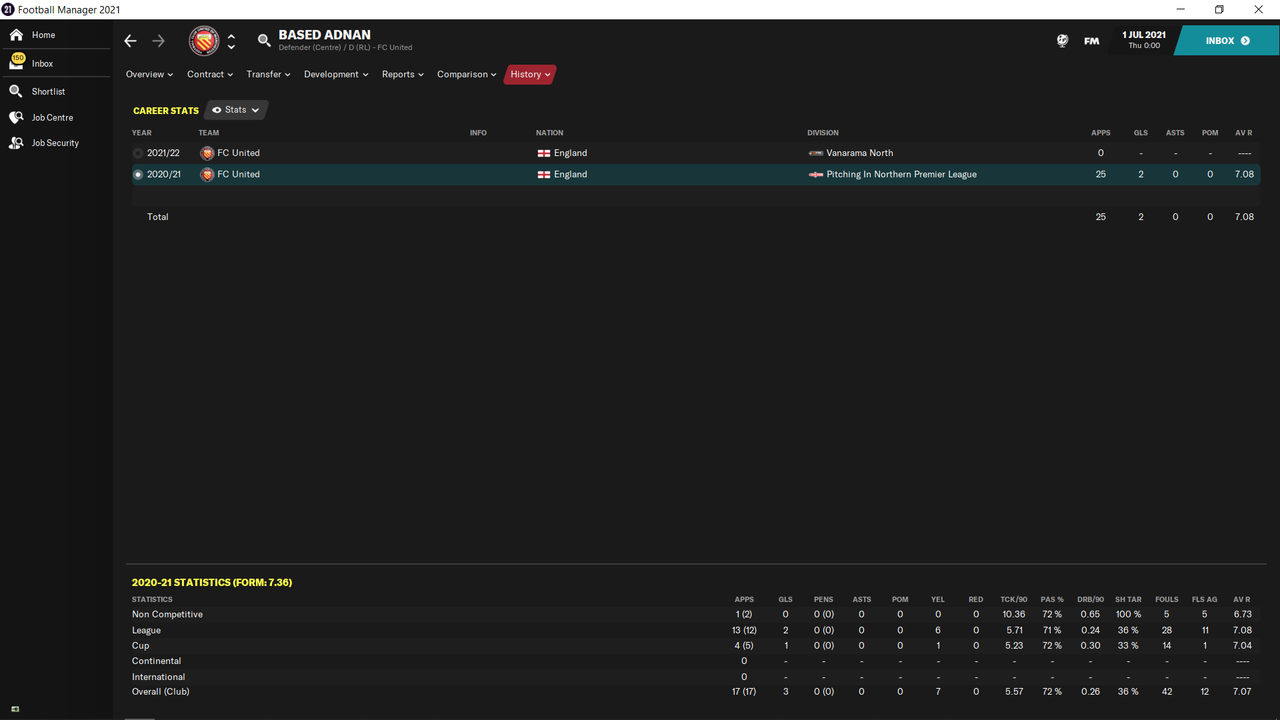Click the Shortlist sidebar label
Image resolution: width=1280 pixels, height=720 pixels.
pyautogui.click(x=48, y=91)
